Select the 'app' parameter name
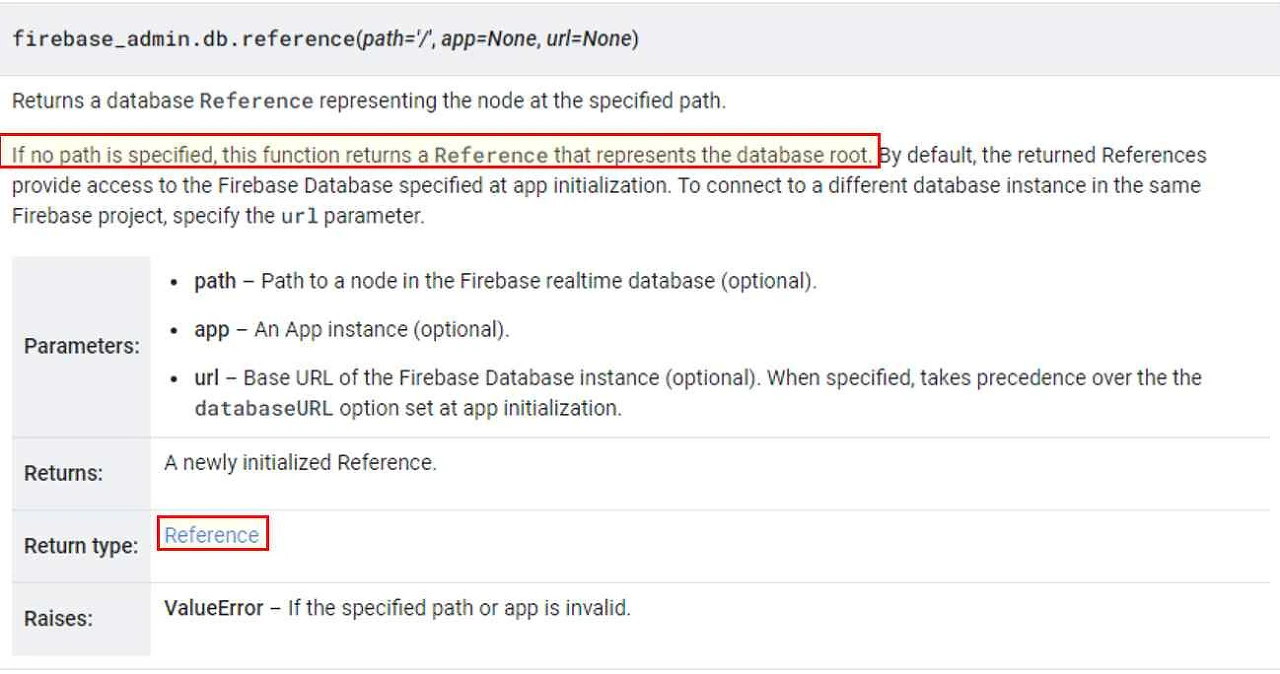Screen dimensions: 1280x674 pos(212,330)
